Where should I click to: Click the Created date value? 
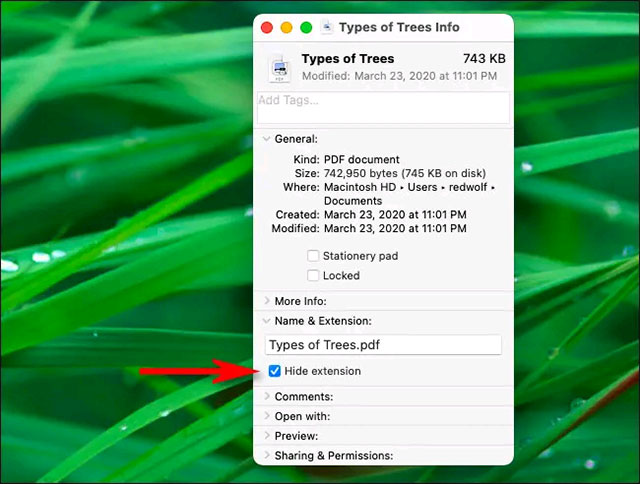click(395, 215)
